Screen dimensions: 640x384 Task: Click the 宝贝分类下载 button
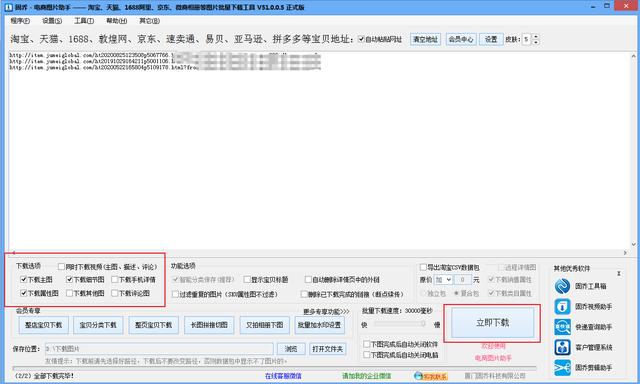click(x=98, y=325)
